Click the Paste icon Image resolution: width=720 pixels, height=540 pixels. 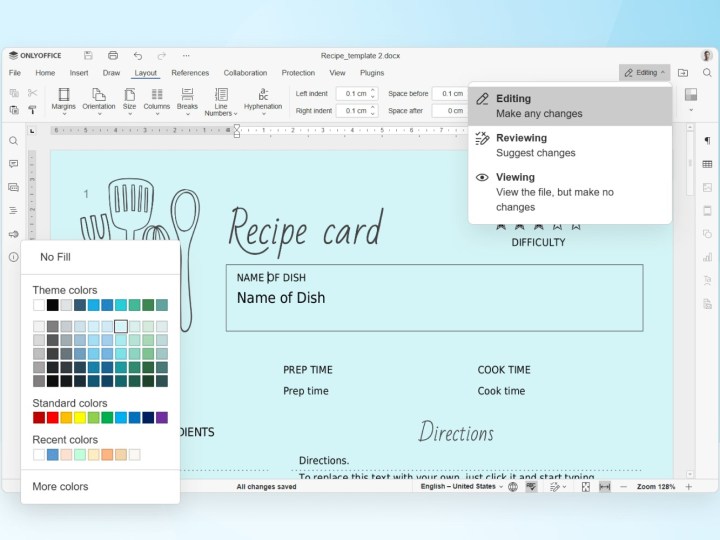[x=14, y=110]
